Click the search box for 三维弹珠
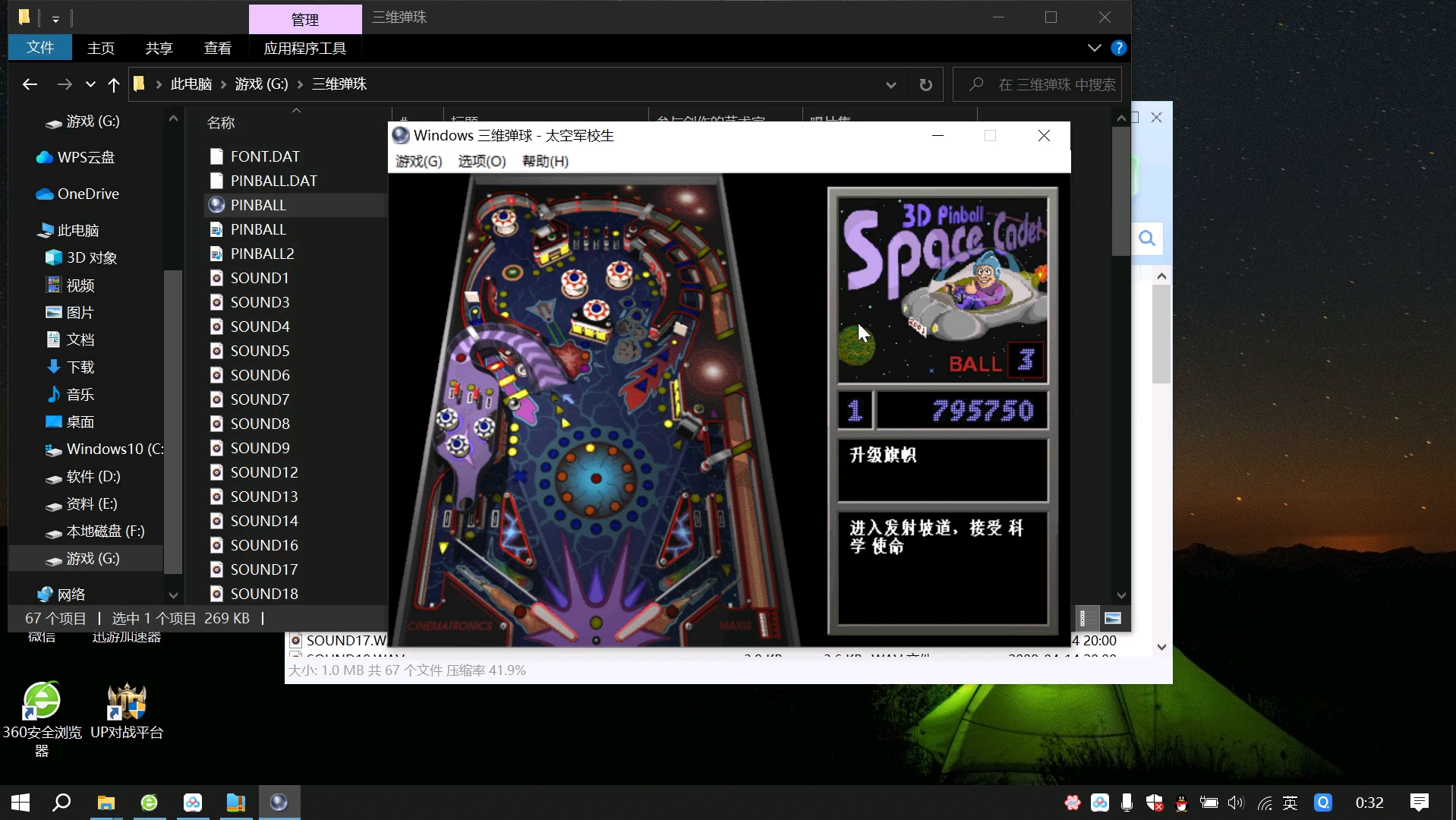 point(1037,84)
